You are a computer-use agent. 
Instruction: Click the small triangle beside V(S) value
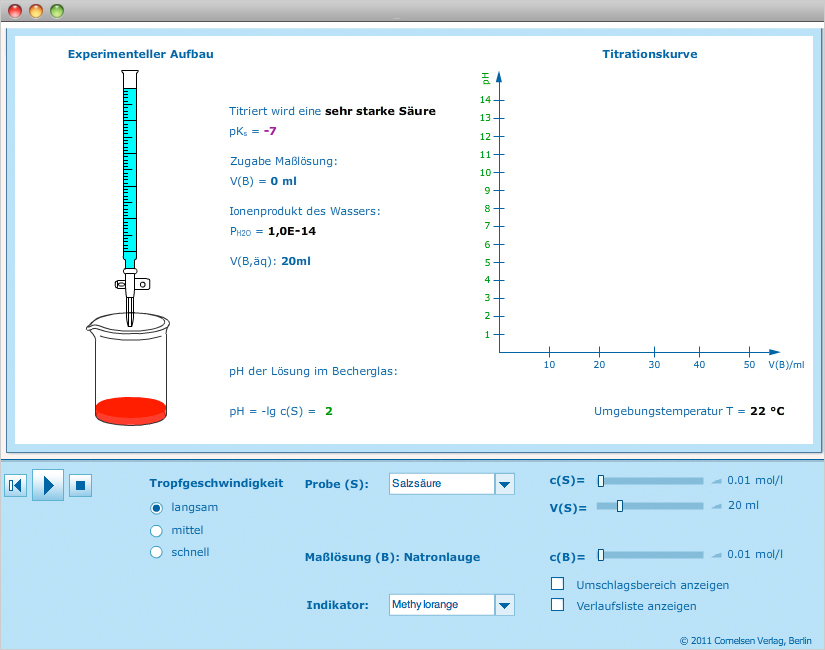point(715,506)
